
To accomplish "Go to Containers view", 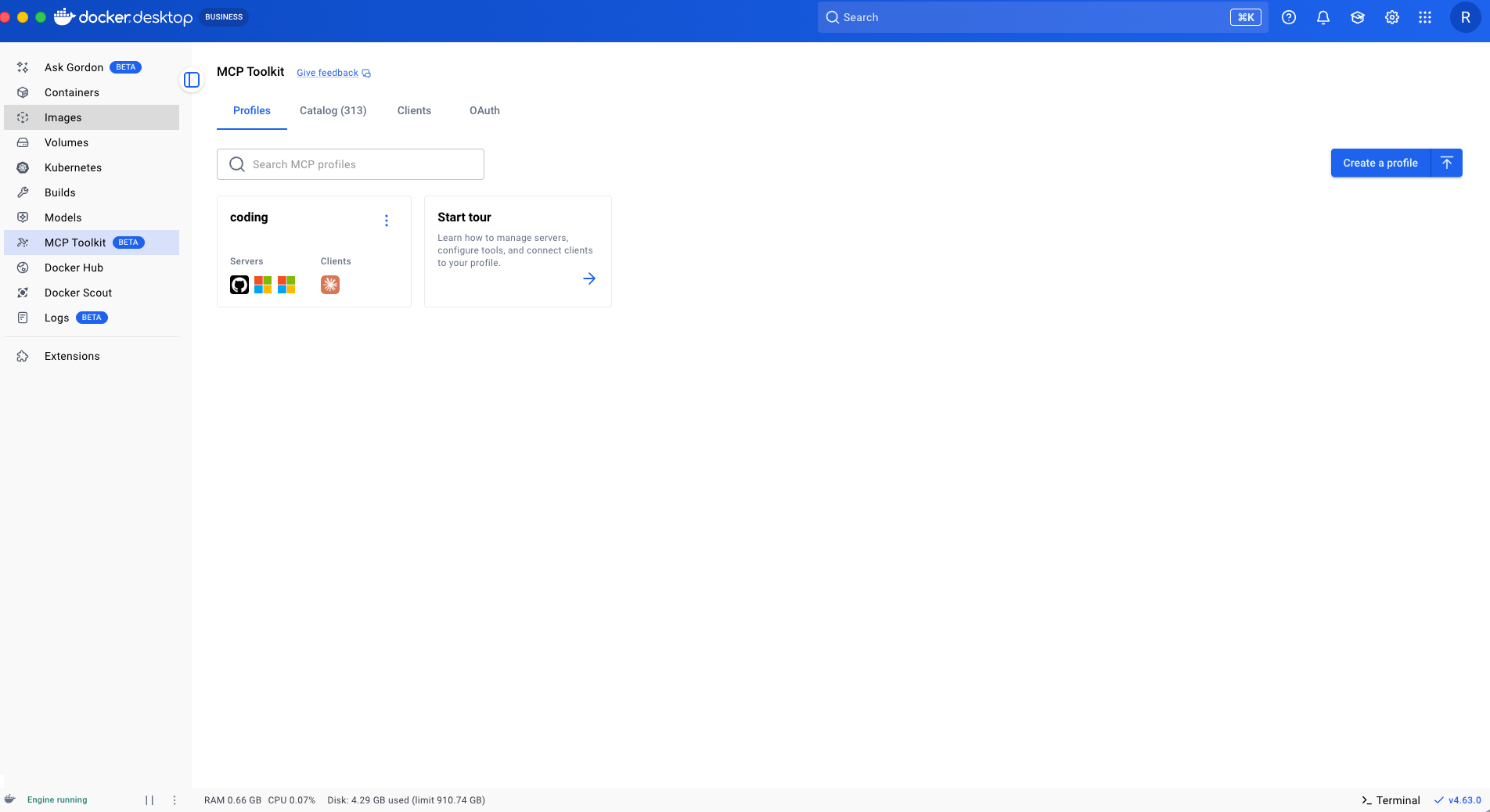I will [x=92, y=92].
